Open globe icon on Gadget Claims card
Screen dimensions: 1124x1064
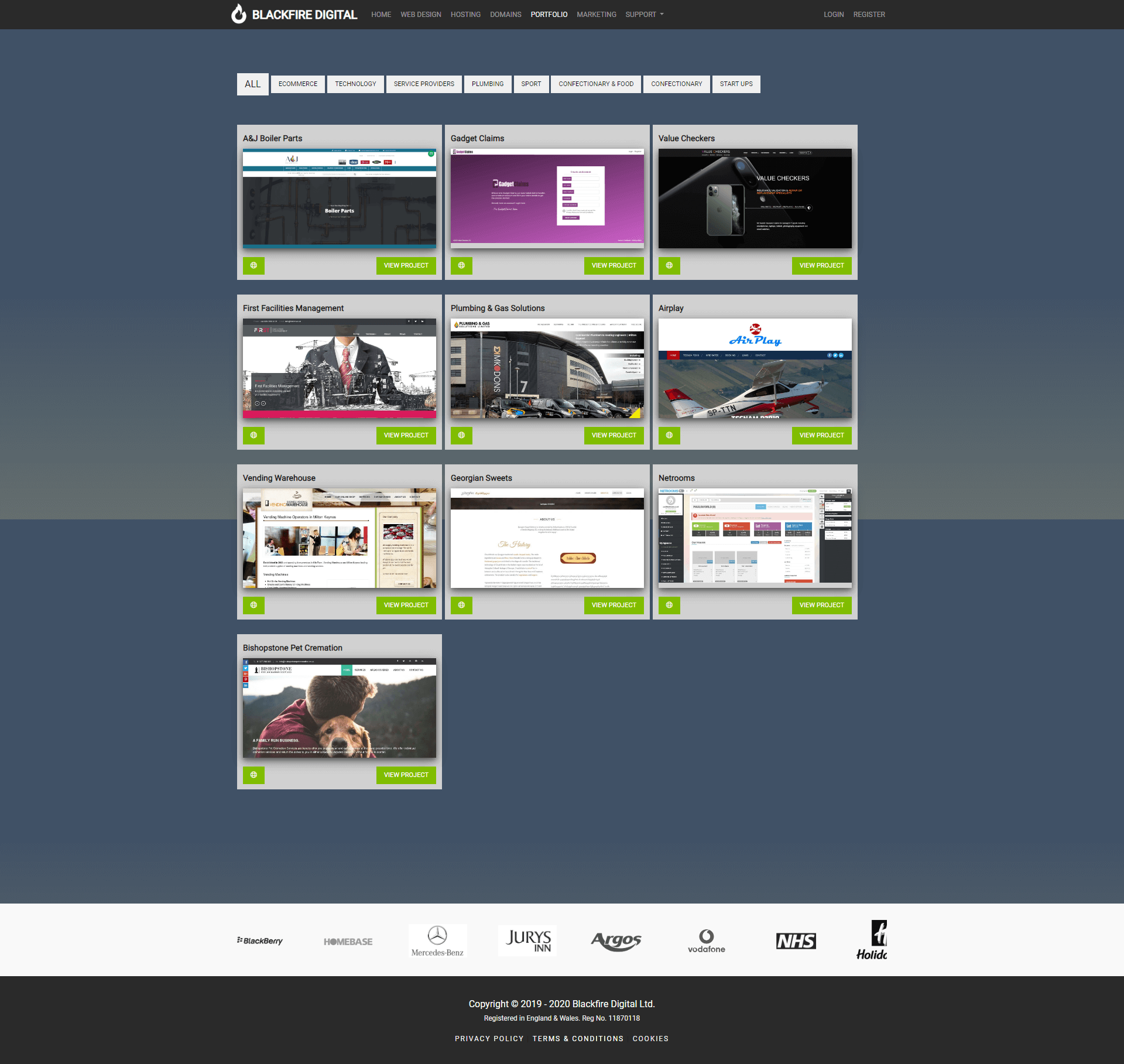[x=461, y=265]
